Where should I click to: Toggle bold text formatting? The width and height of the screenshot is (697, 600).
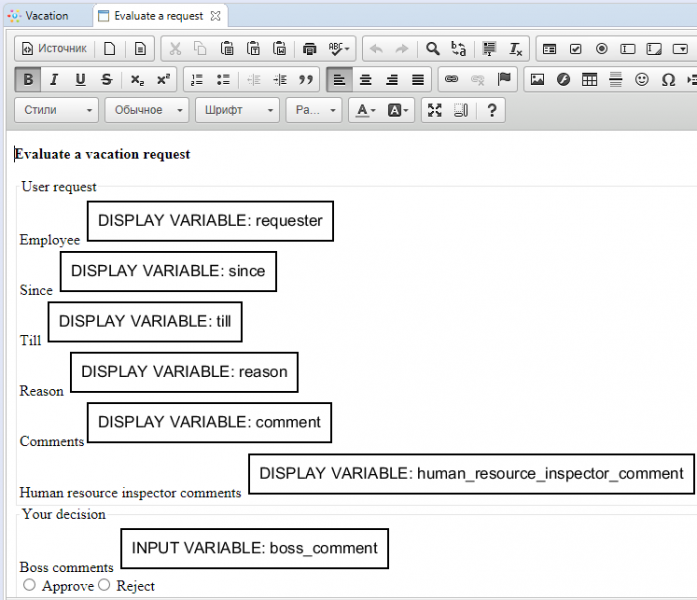(x=28, y=80)
